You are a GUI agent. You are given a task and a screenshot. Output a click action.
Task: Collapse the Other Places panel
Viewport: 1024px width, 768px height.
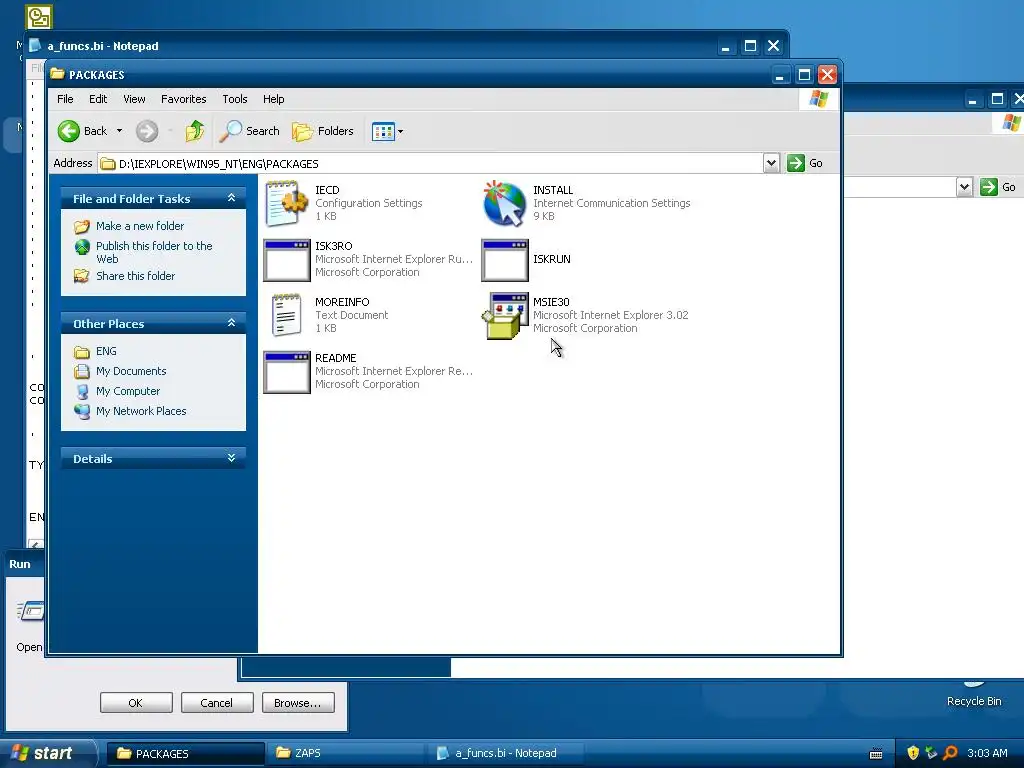[231, 323]
